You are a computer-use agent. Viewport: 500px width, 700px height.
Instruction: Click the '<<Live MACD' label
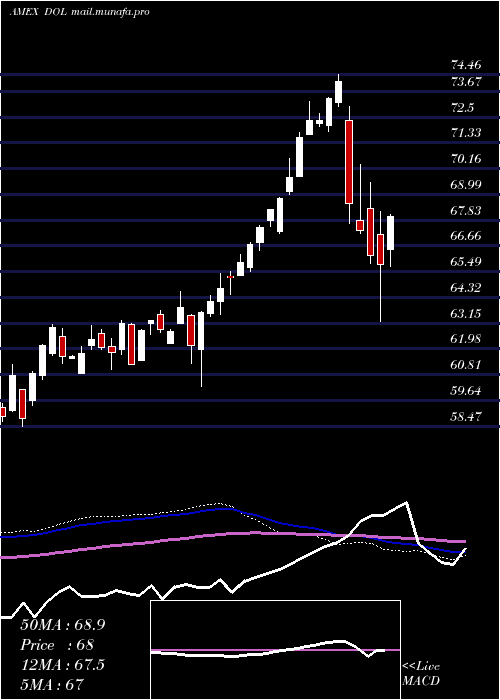click(x=421, y=674)
